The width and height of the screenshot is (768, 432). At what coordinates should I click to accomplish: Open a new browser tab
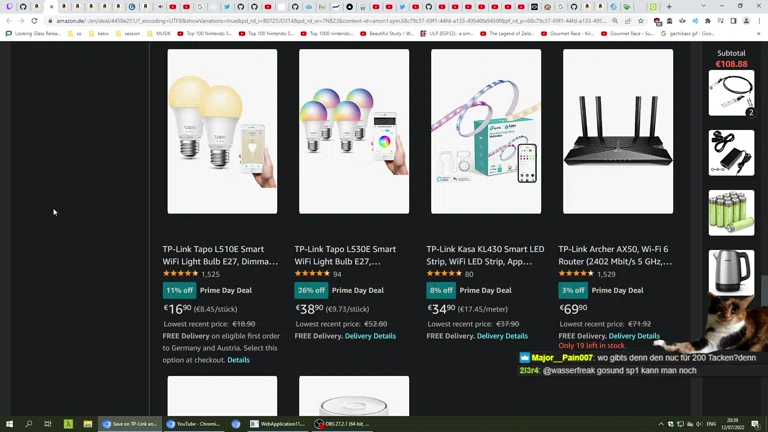click(x=669, y=7)
